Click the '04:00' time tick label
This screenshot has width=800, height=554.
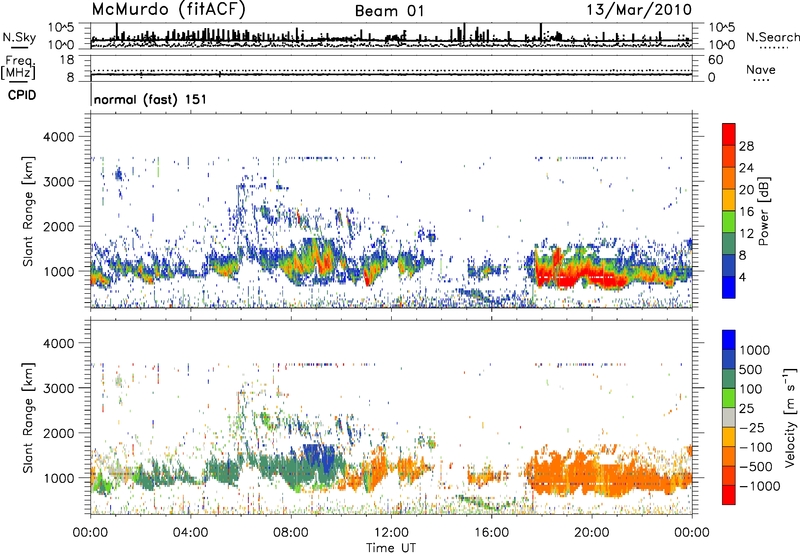[x=190, y=533]
